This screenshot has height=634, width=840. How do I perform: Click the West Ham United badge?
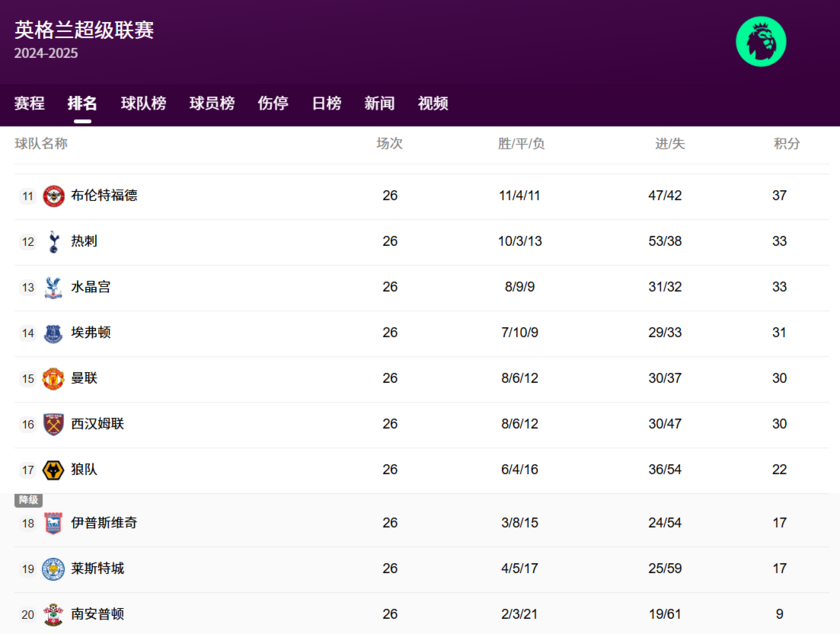click(x=53, y=424)
